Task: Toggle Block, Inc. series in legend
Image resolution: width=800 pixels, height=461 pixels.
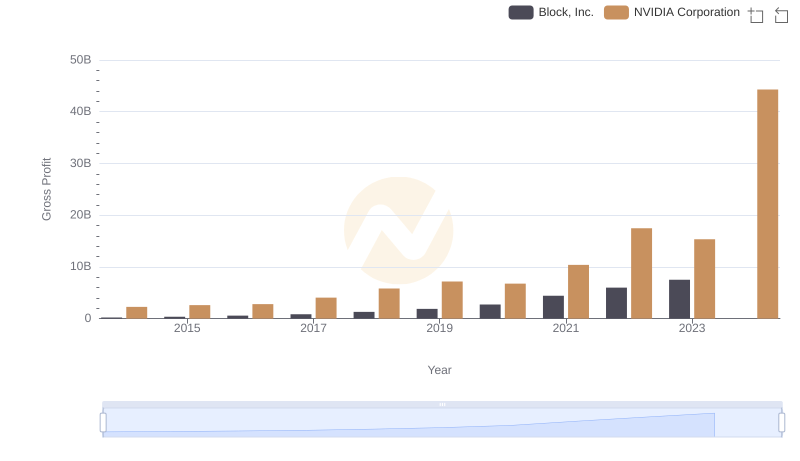Action: [551, 12]
